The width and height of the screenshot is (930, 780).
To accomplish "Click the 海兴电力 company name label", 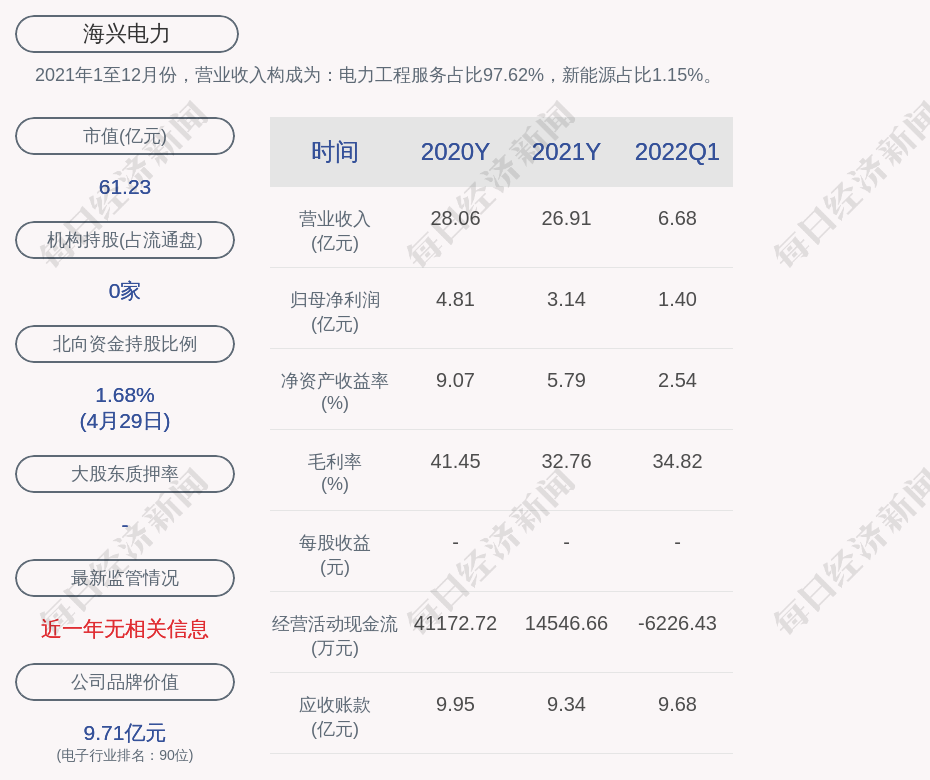I will pos(126,34).
